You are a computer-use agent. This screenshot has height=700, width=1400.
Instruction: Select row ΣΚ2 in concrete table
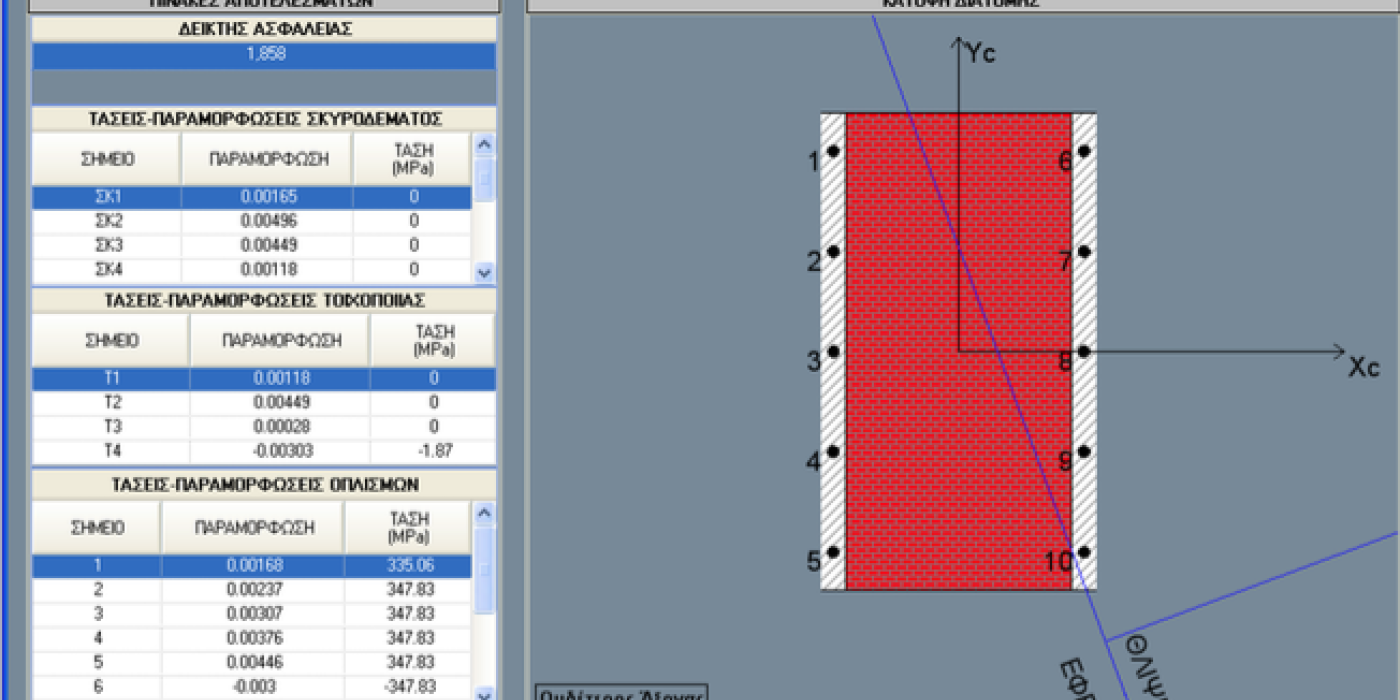pos(252,221)
